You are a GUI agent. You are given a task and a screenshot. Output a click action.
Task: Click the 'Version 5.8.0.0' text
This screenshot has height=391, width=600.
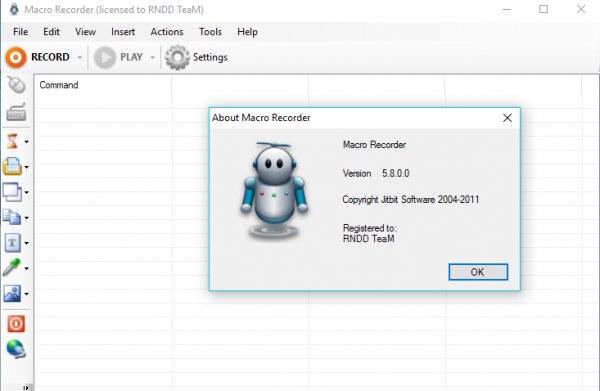(x=376, y=173)
